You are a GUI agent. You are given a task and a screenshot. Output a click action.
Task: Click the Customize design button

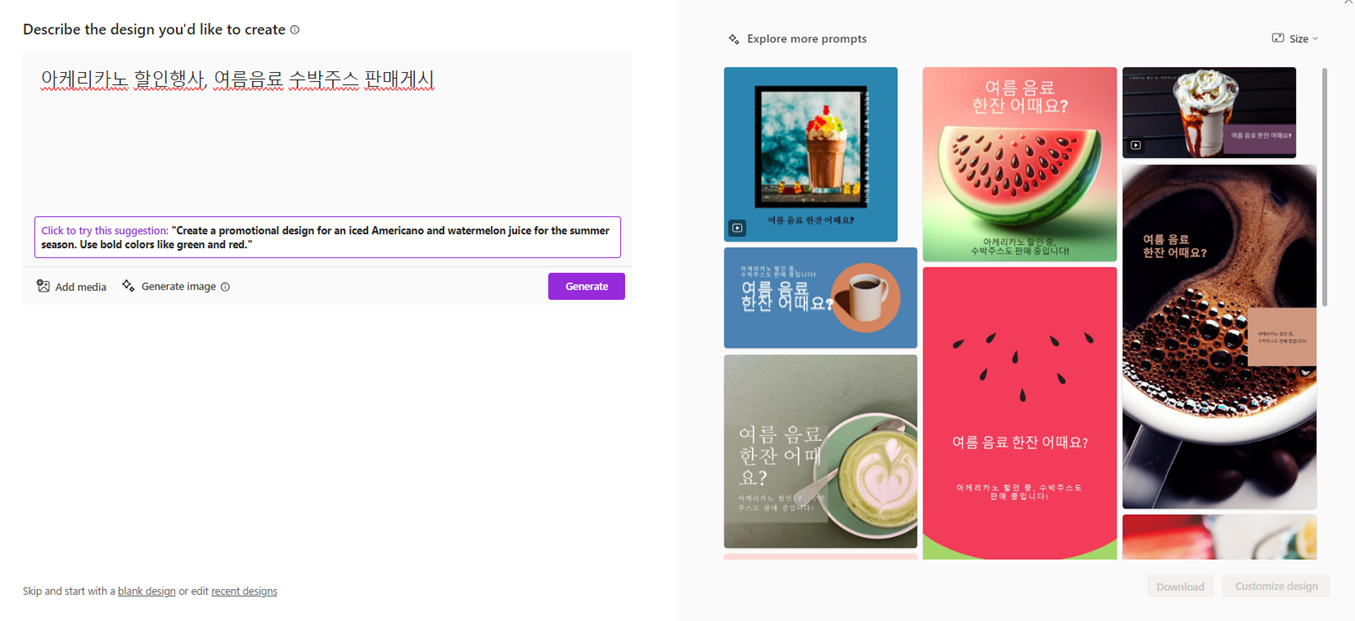[1276, 586]
